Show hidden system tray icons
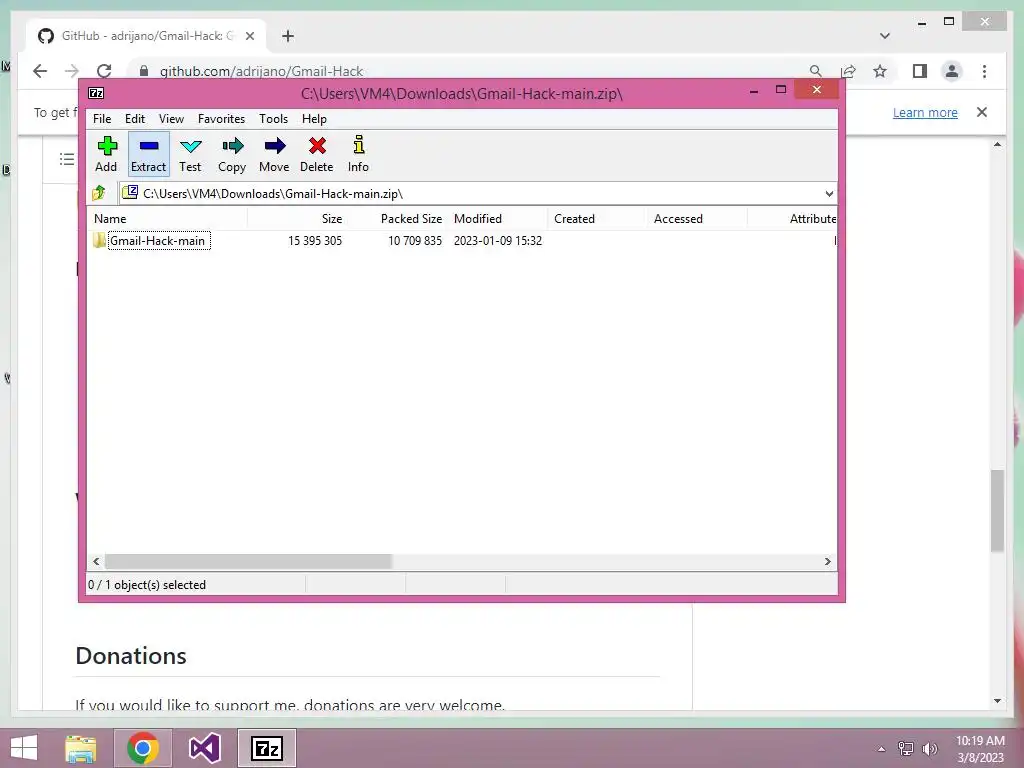The width and height of the screenshot is (1024, 768). coord(881,749)
